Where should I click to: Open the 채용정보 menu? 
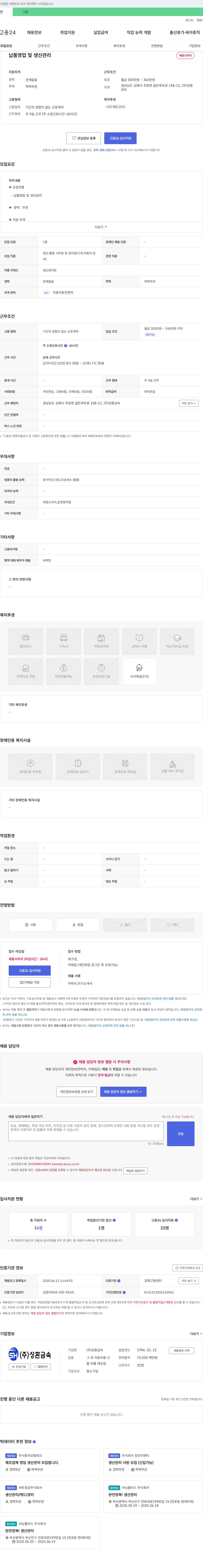[x=34, y=32]
